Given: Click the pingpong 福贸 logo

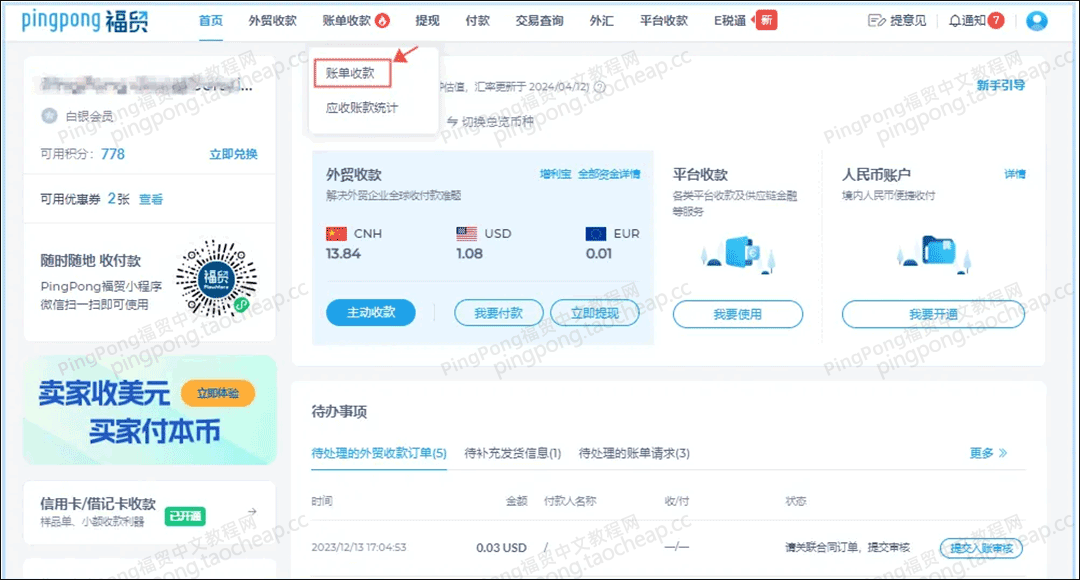Looking at the screenshot, I should pyautogui.click(x=85, y=21).
